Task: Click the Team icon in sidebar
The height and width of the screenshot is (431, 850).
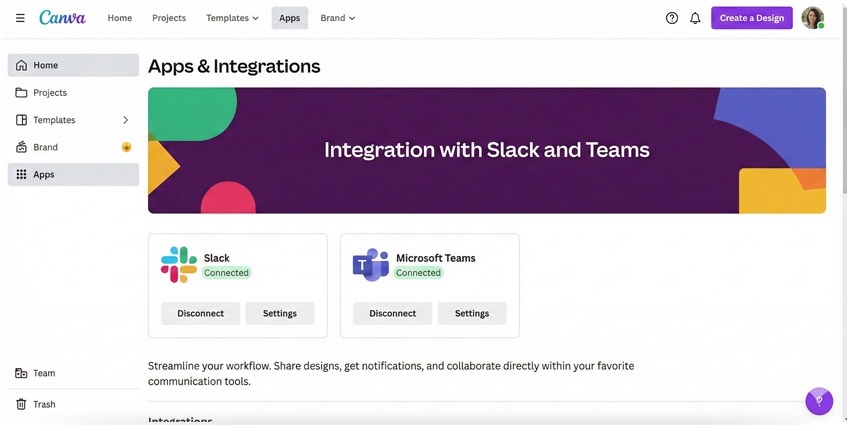Action: tap(21, 373)
